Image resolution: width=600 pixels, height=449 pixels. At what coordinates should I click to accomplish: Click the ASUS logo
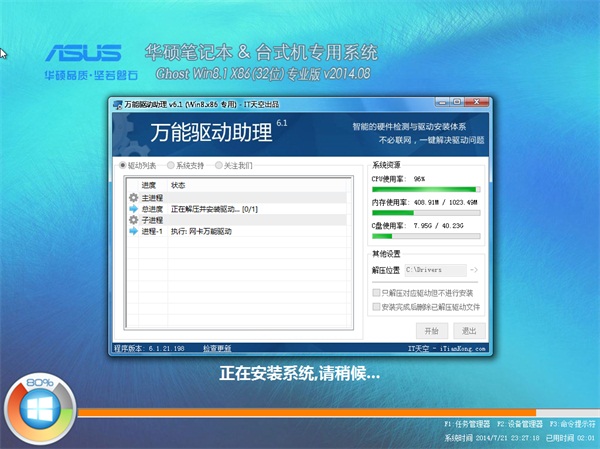coord(83,53)
